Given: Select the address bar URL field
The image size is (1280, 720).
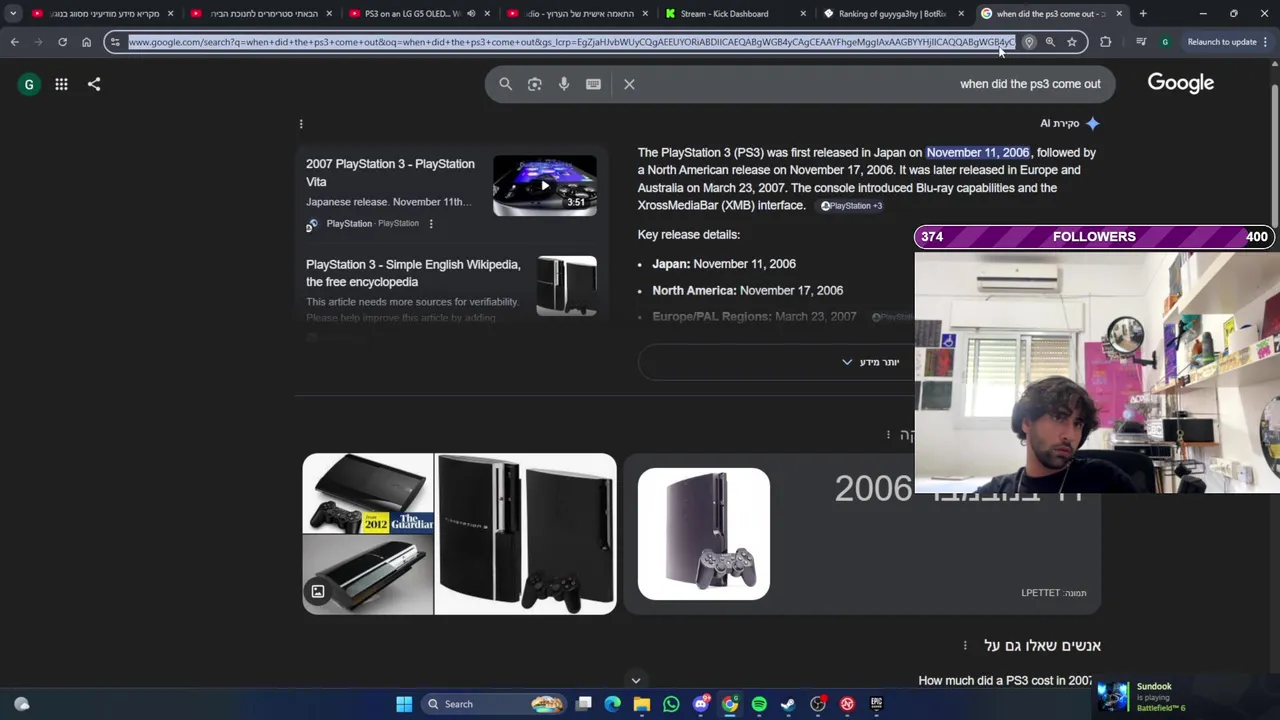Looking at the screenshot, I should point(571,42).
